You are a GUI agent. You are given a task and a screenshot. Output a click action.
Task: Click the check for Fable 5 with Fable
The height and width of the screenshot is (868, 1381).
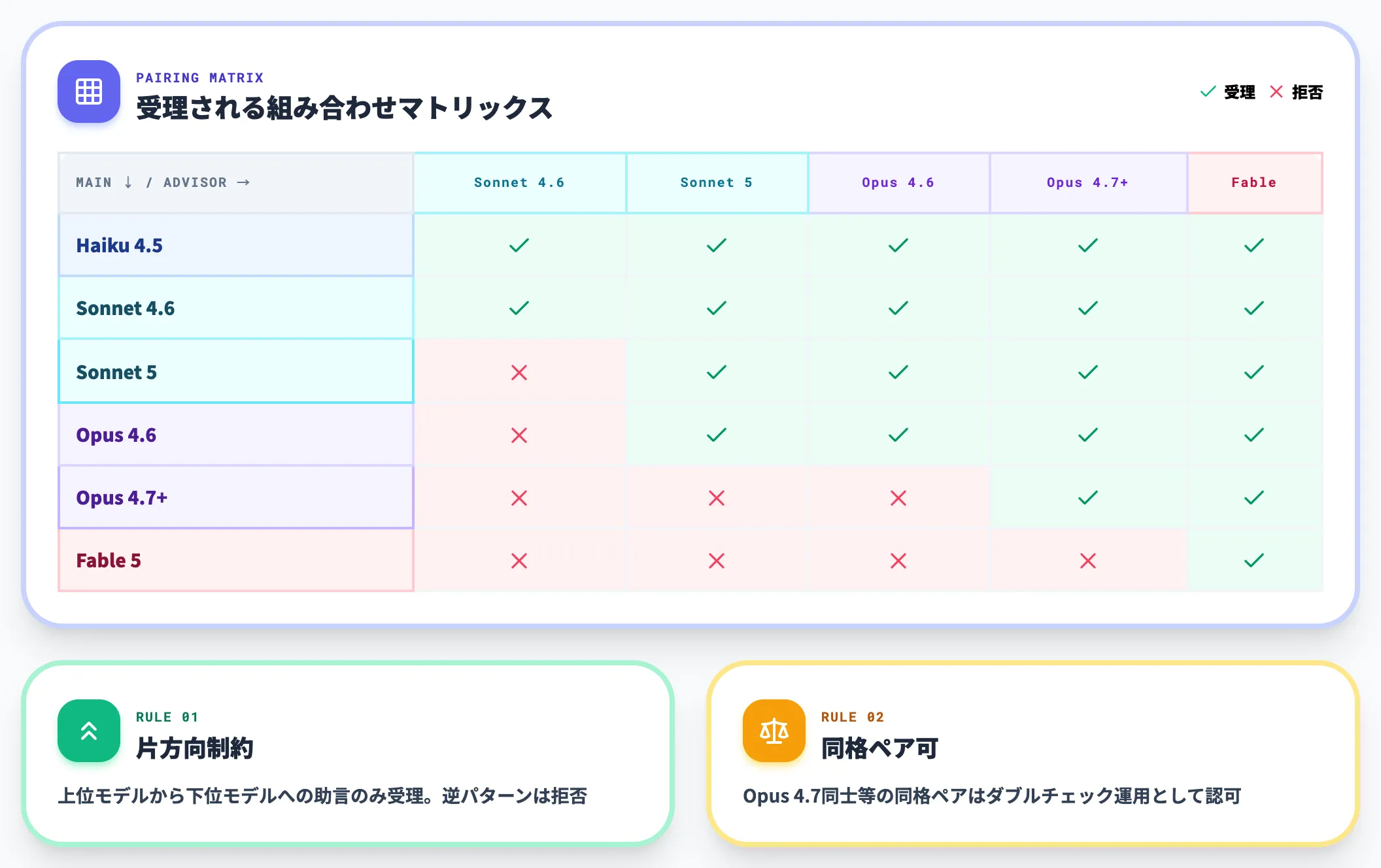[x=1254, y=560]
